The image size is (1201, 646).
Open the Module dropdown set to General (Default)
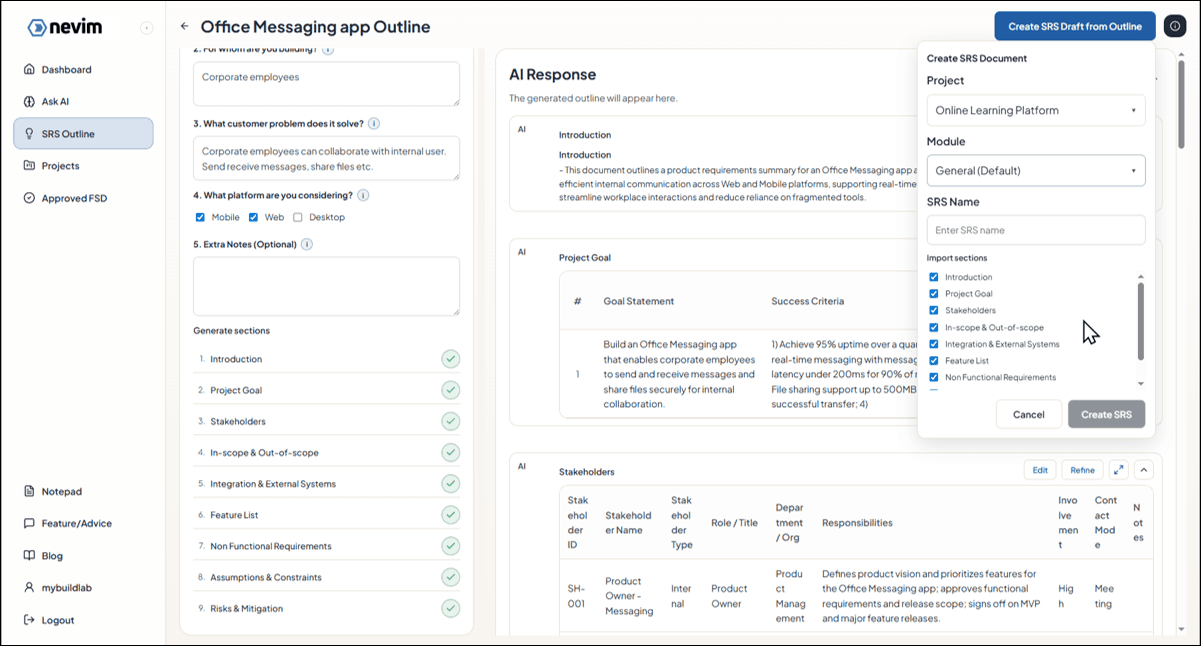pyautogui.click(x=1036, y=170)
